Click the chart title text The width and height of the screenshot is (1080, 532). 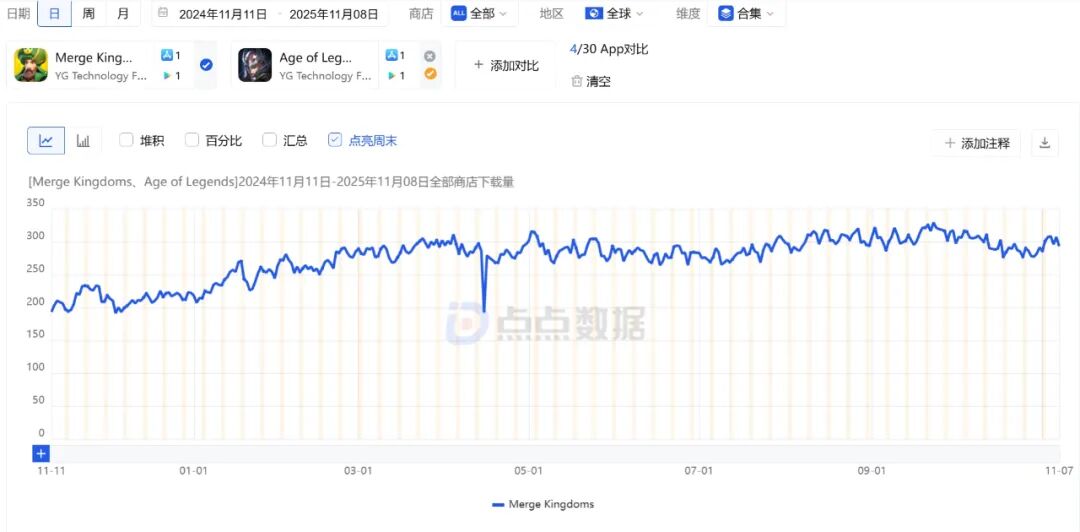tap(271, 183)
